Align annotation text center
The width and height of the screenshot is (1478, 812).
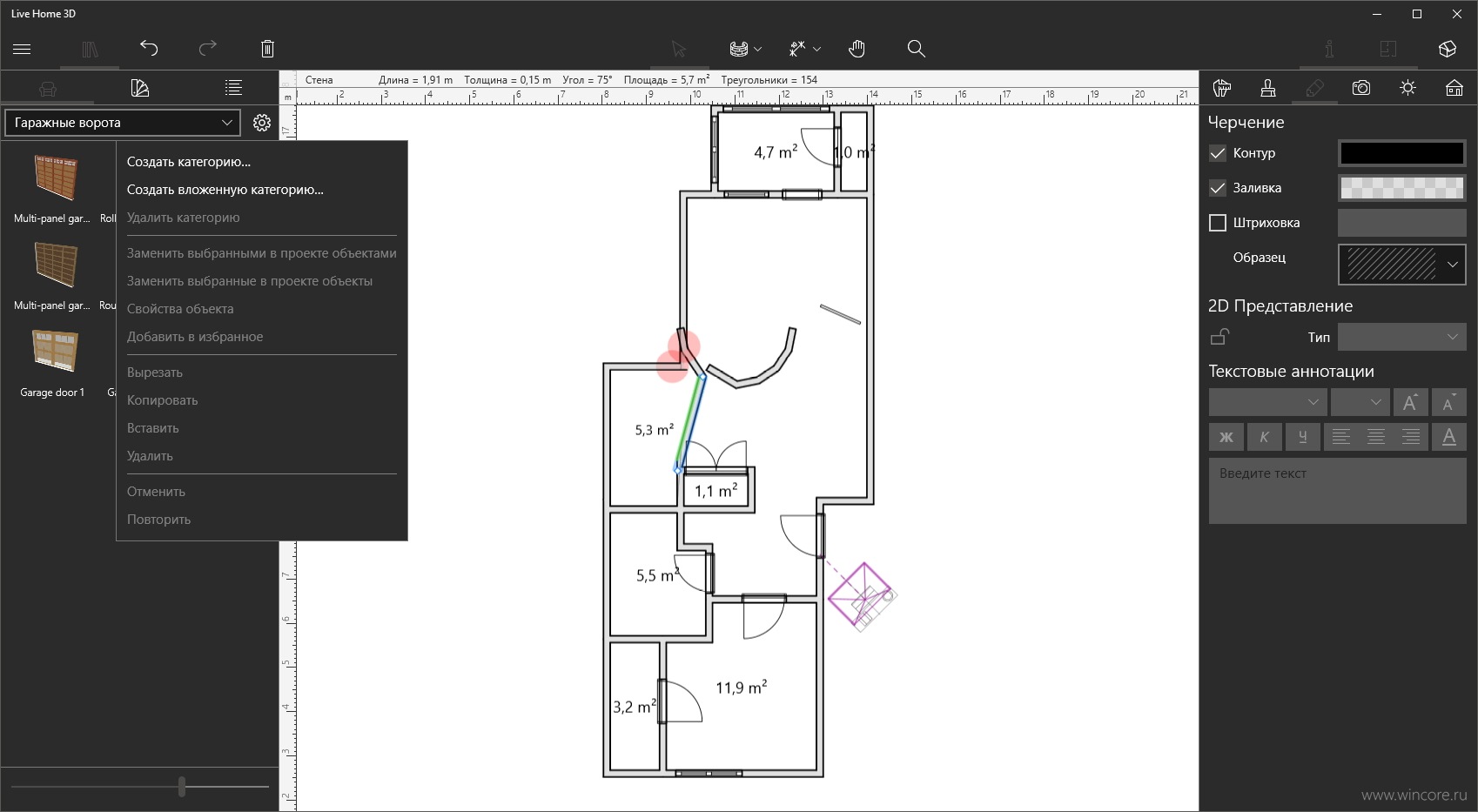point(1376,437)
